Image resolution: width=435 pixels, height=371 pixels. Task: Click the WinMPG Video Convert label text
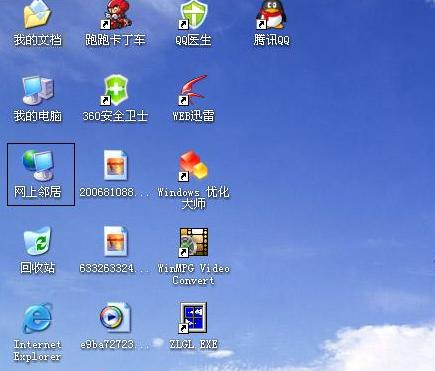pyautogui.click(x=193, y=274)
